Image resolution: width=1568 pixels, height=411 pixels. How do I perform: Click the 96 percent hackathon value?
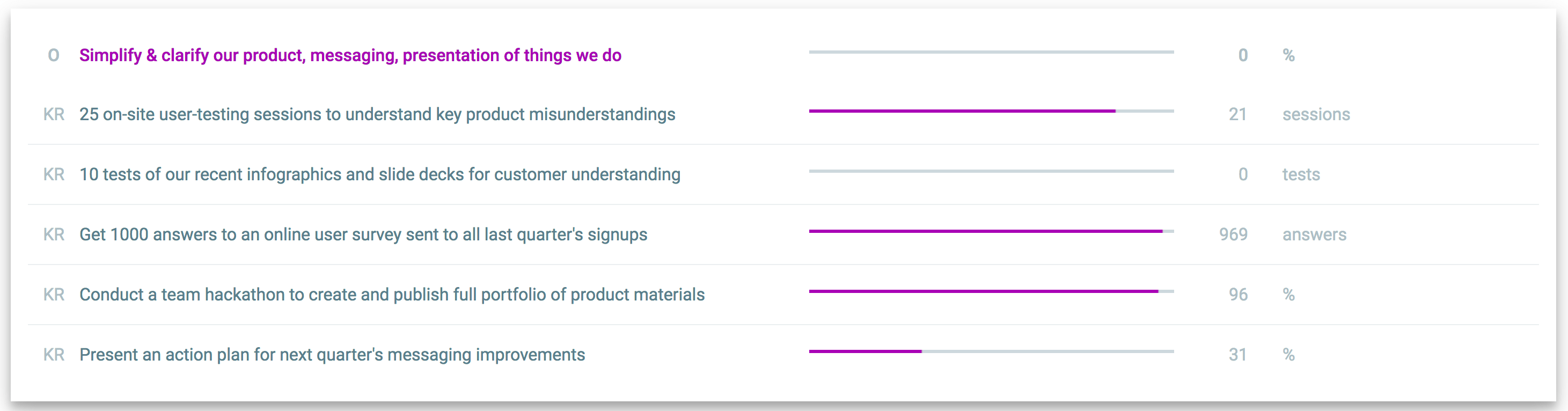1237,295
